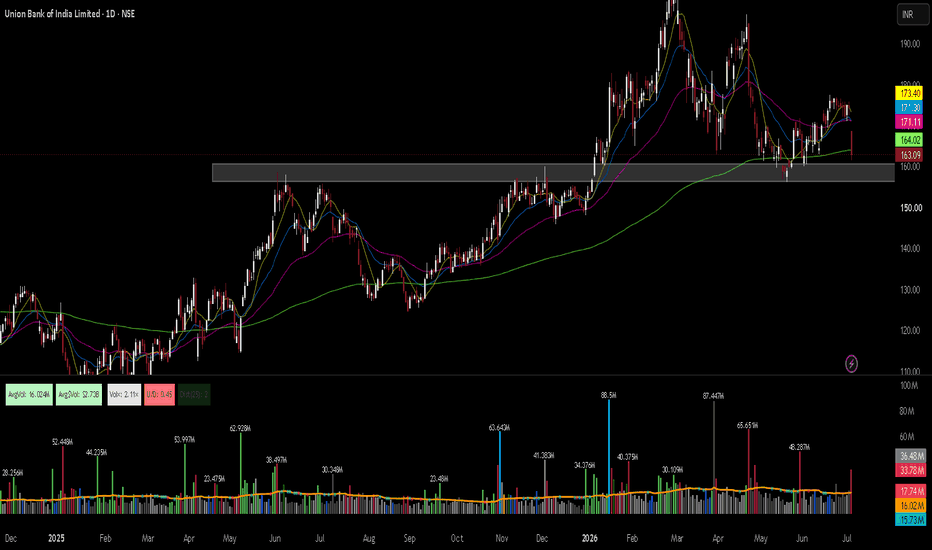
Task: Click the 120.00 price axis tick
Action: pyautogui.click(x=910, y=330)
